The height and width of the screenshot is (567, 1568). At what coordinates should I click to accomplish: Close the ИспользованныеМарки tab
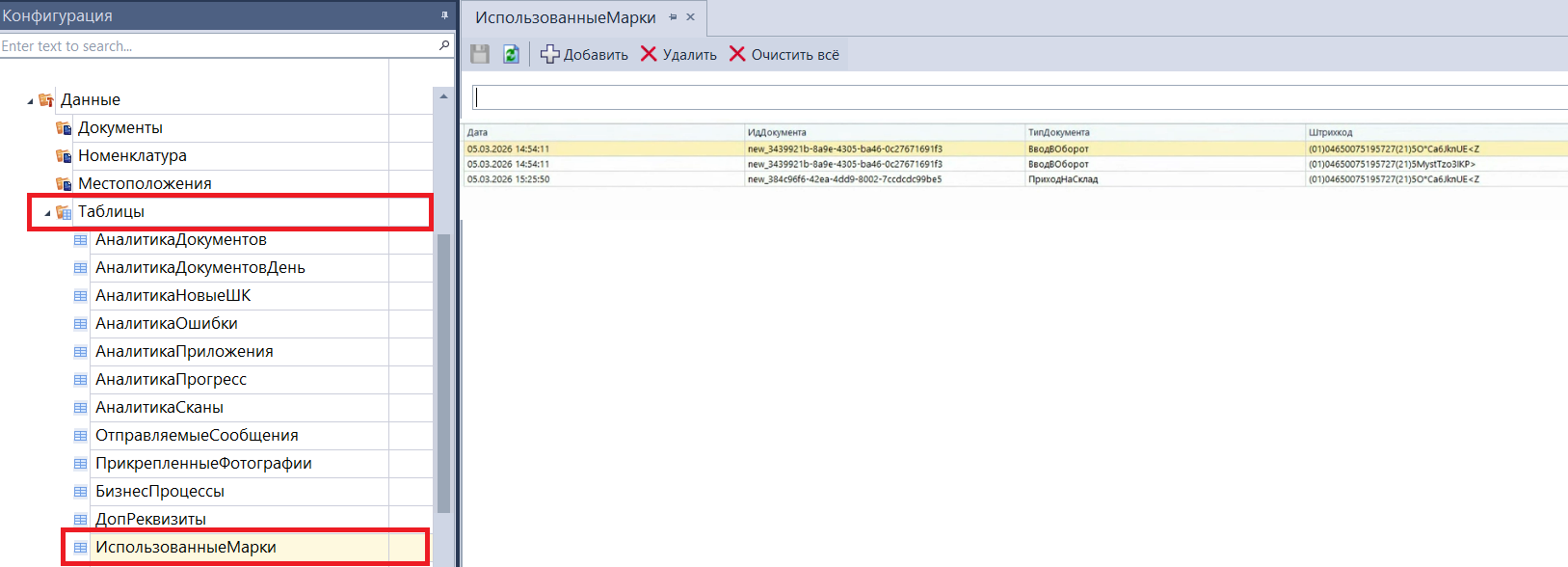(x=690, y=17)
